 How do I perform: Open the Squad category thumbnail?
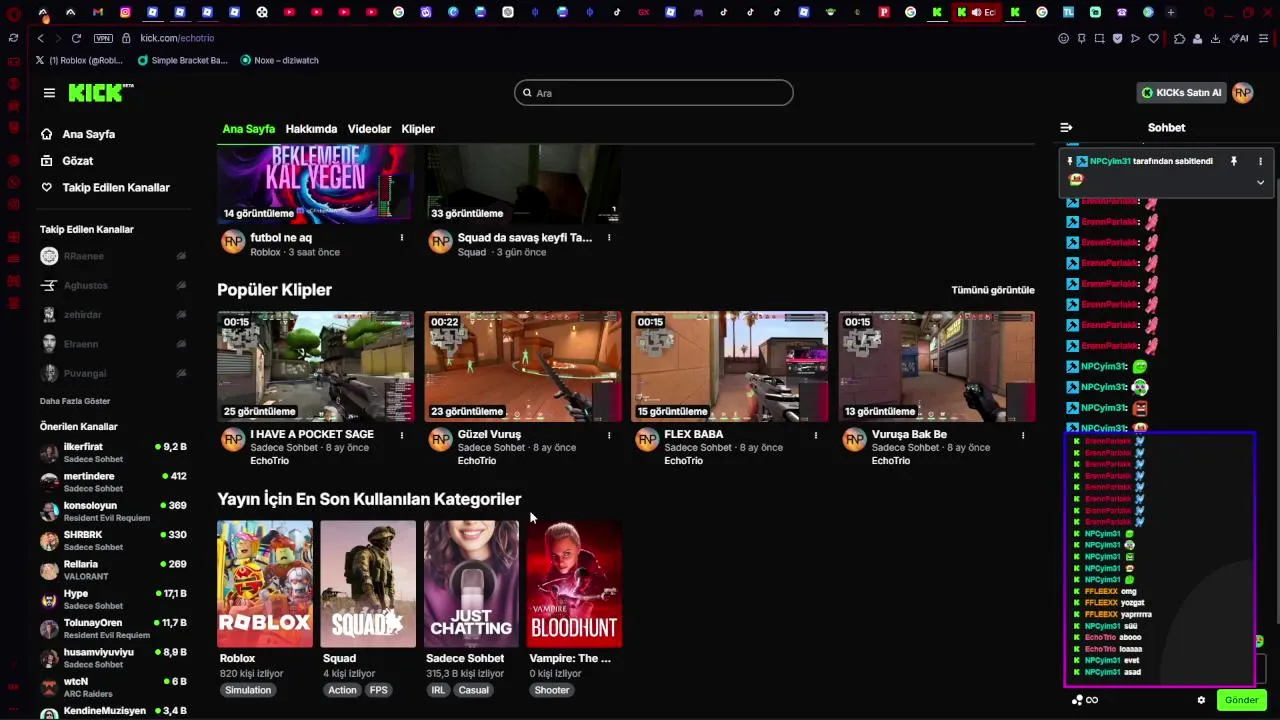[368, 584]
